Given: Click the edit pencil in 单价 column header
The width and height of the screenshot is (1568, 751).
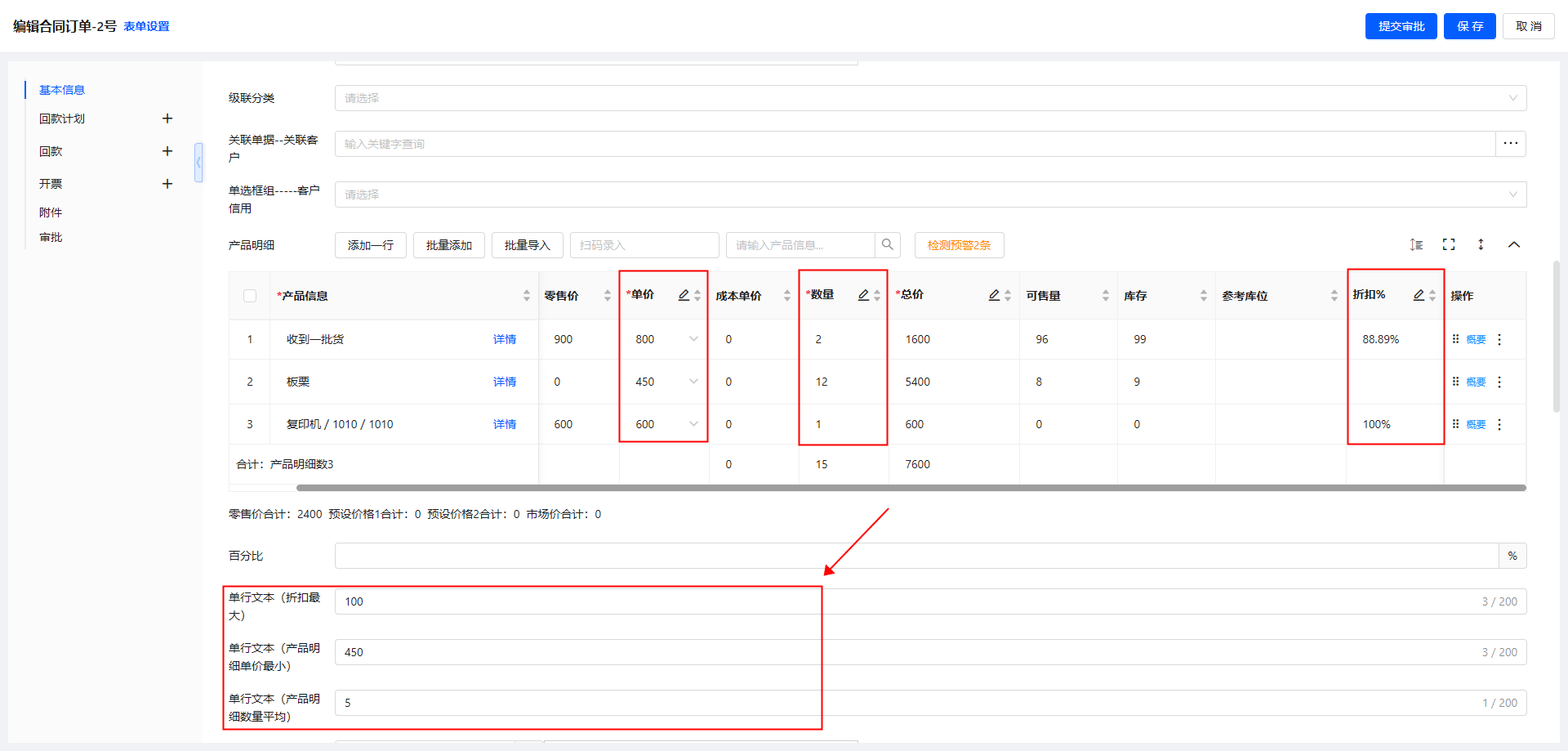Looking at the screenshot, I should [684, 295].
